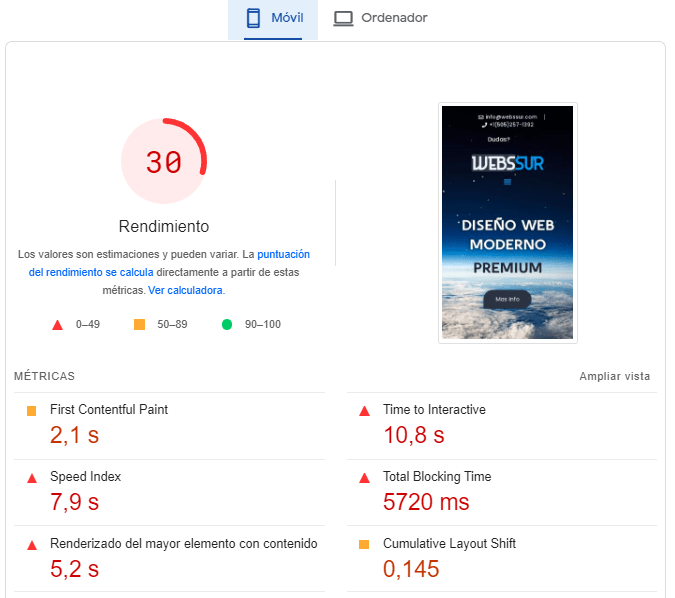
Task: Click the orange square 50–89 legend icon
Action: tap(140, 324)
